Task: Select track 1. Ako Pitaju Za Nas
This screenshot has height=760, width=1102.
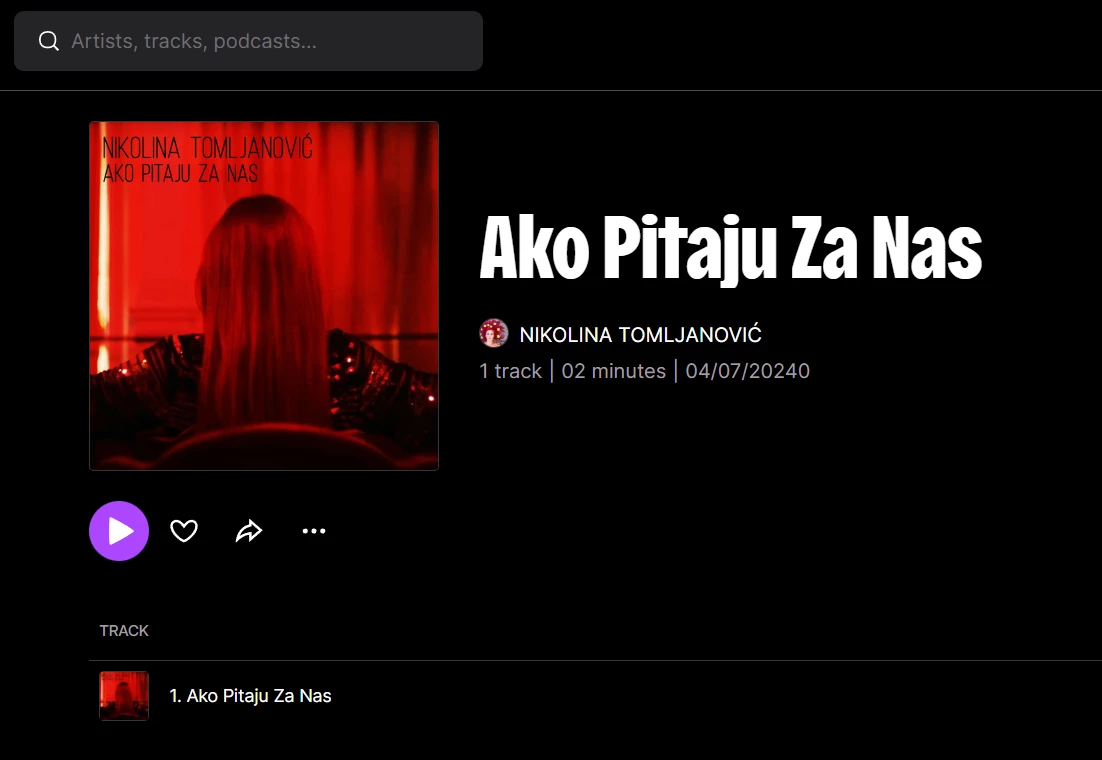Action: click(x=250, y=695)
